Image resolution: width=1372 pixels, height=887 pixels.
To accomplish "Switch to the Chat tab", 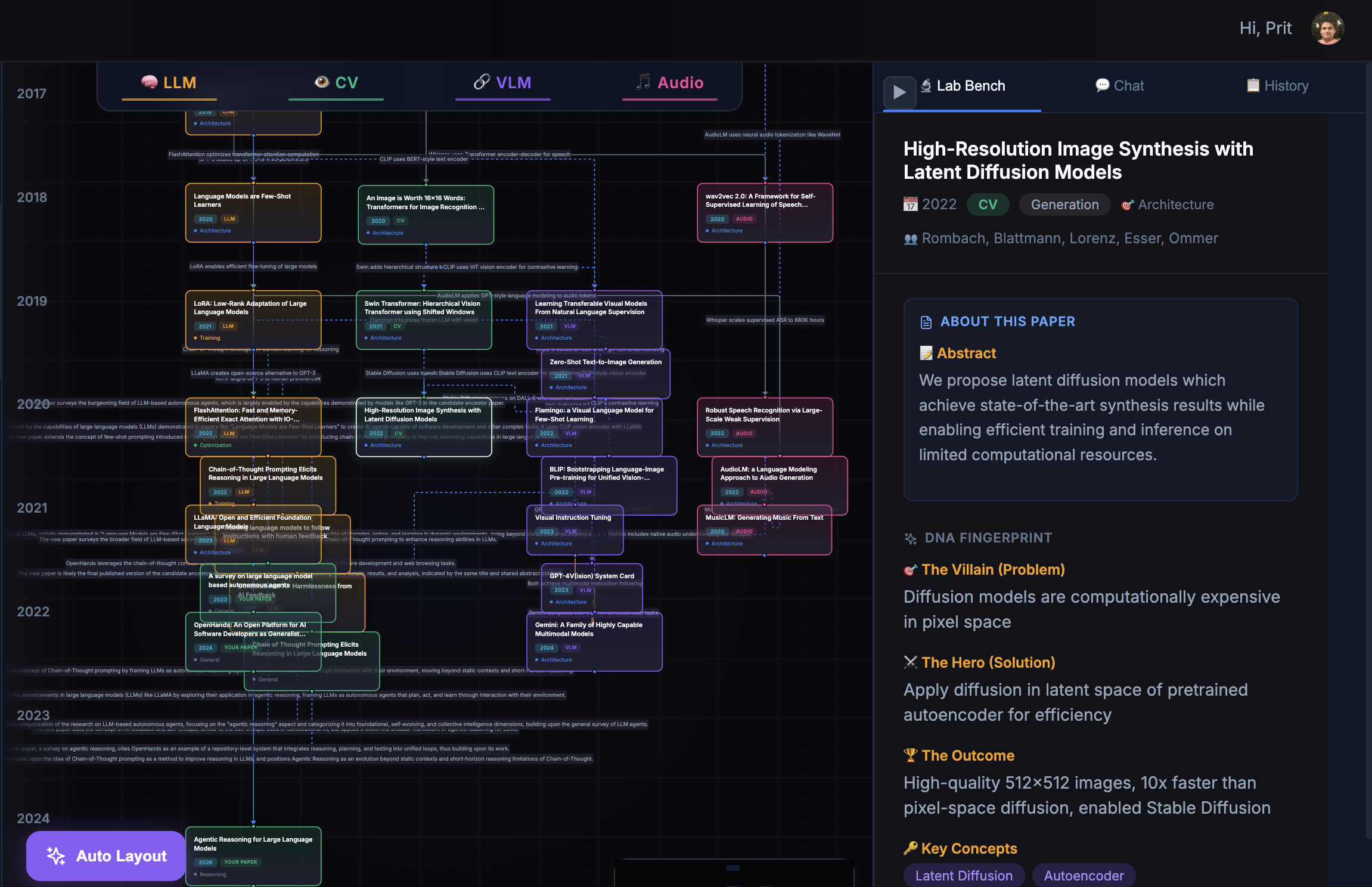I will (x=1120, y=86).
